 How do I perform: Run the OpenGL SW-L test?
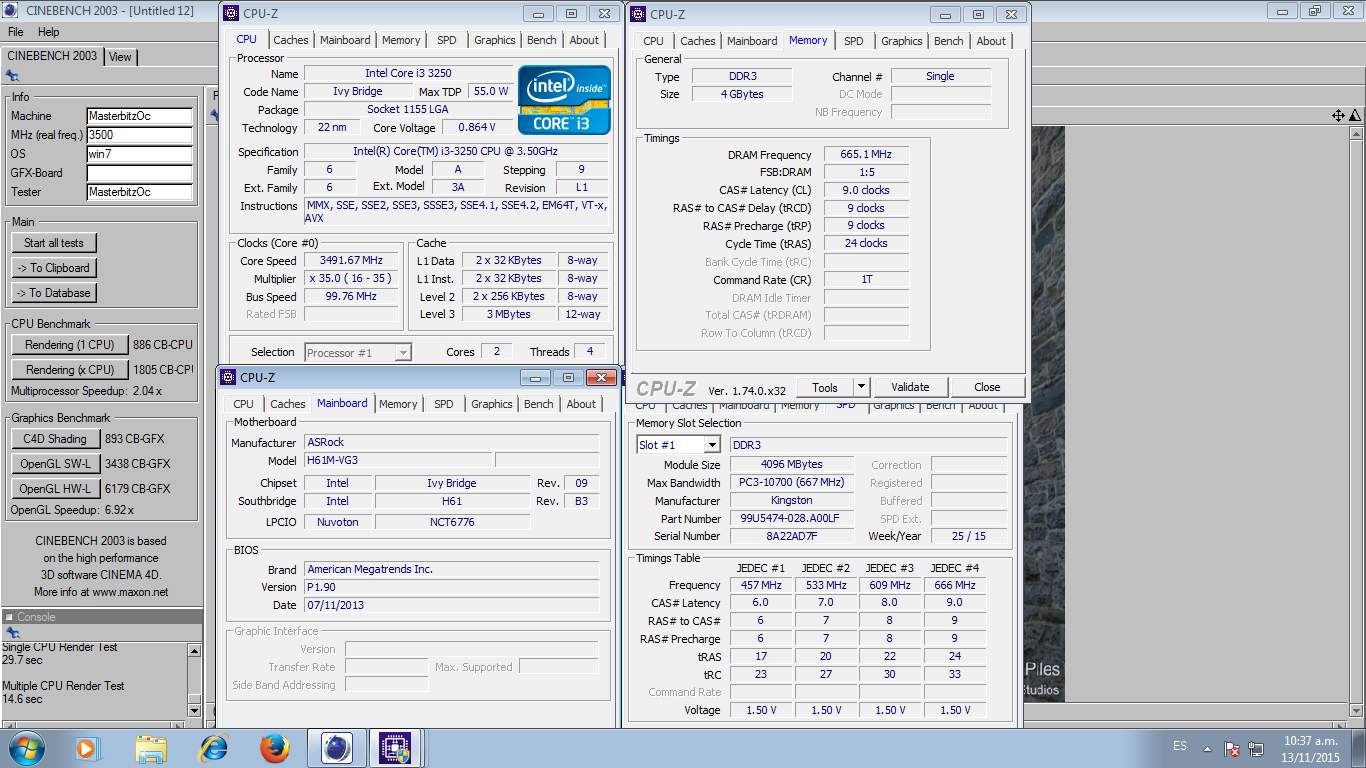click(x=55, y=464)
